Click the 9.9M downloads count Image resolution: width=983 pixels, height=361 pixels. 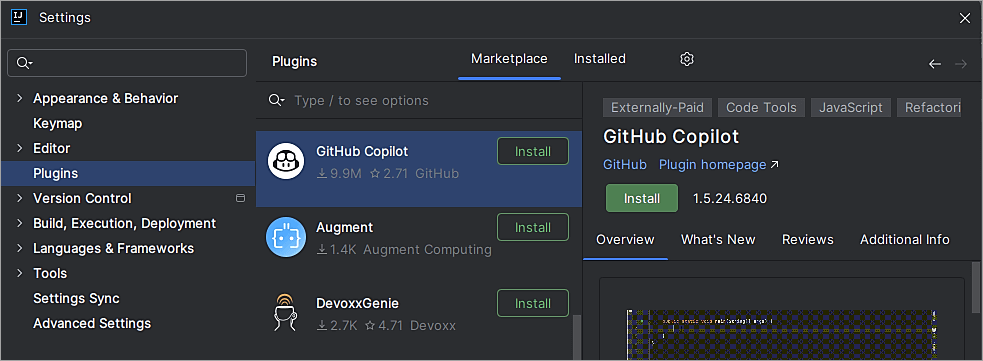339,174
